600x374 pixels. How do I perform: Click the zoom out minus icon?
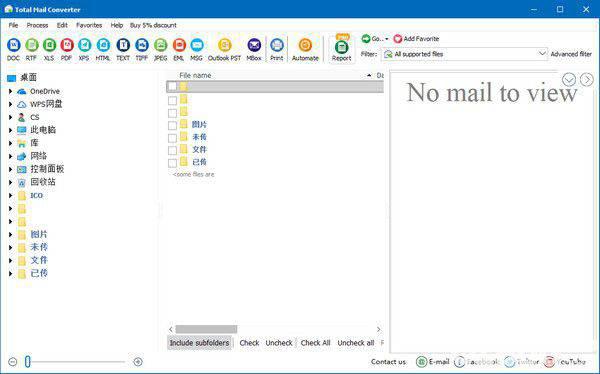13,361
